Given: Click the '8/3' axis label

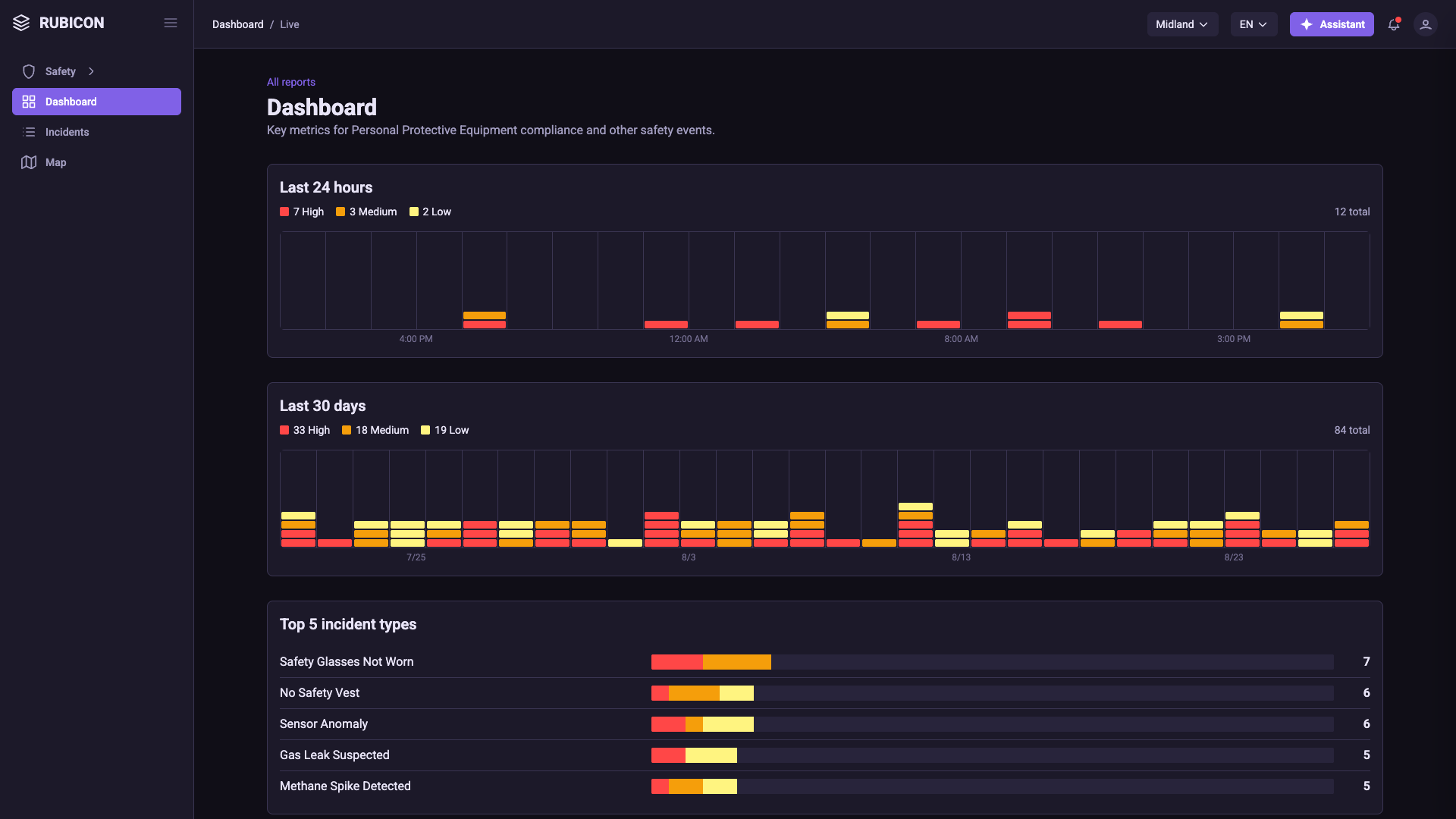Looking at the screenshot, I should 689,557.
